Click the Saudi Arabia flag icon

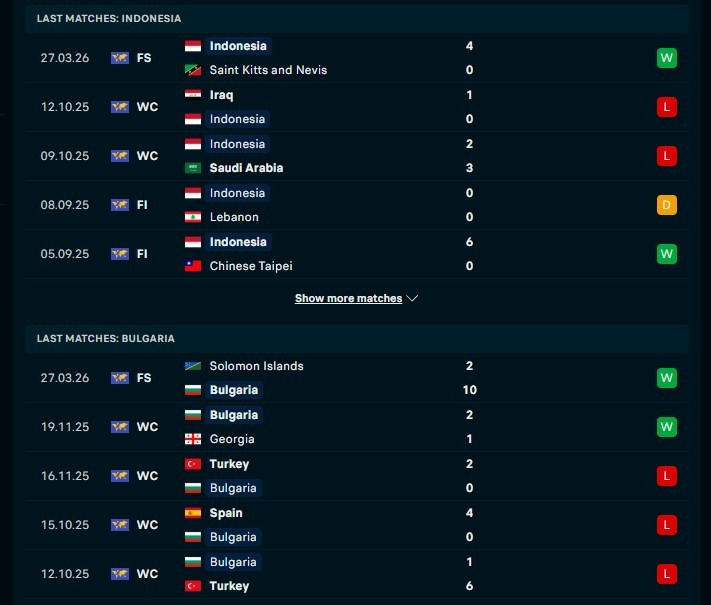[x=193, y=168]
